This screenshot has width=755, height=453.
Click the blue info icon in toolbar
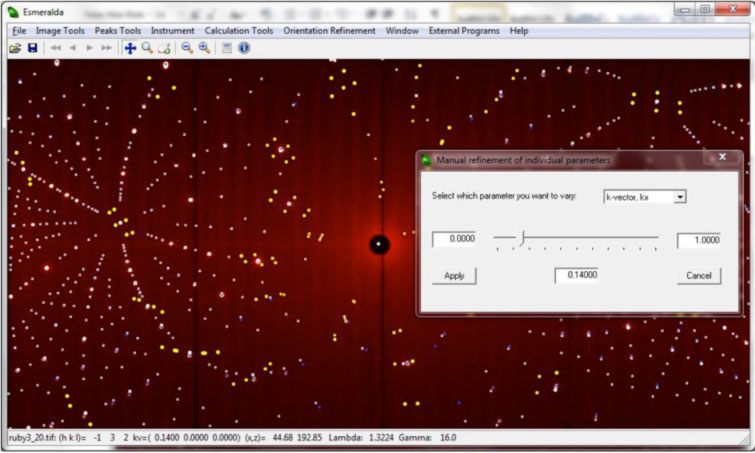pyautogui.click(x=244, y=48)
